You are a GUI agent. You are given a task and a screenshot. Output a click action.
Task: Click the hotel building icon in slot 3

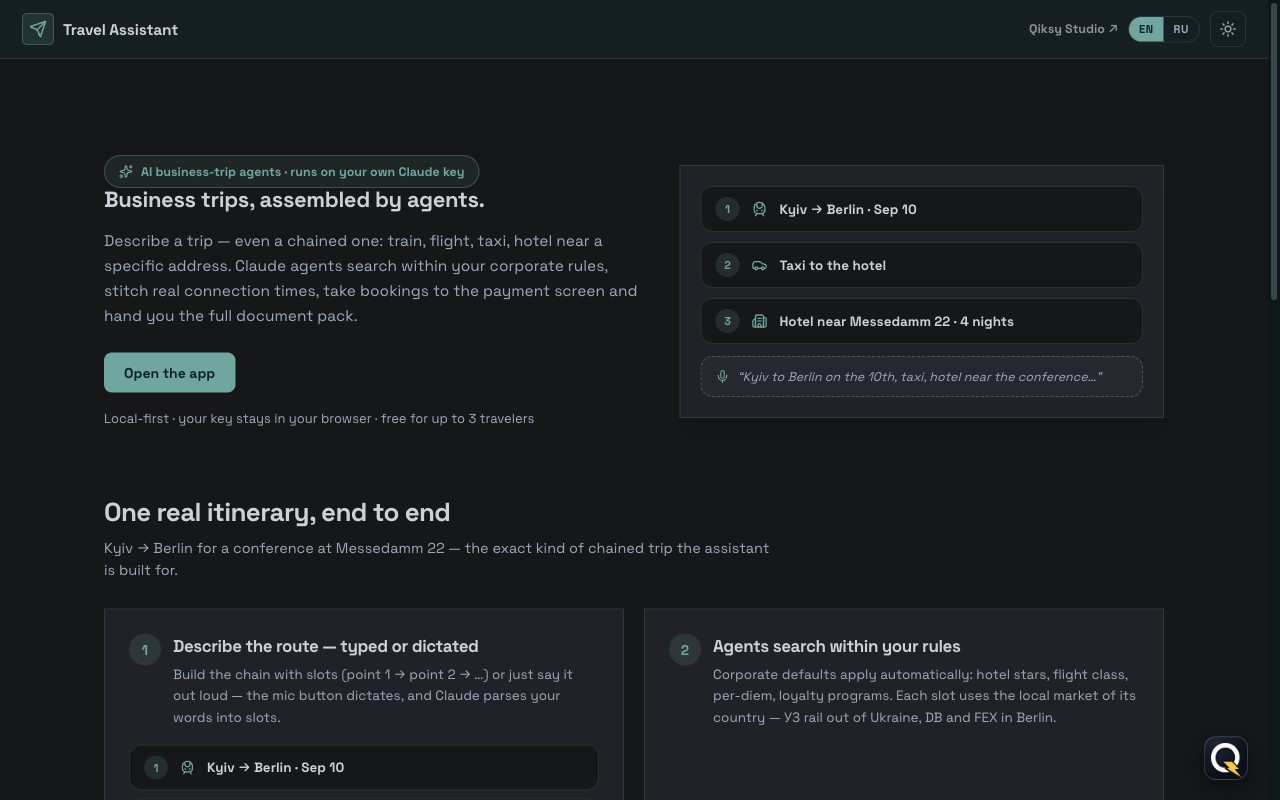click(x=759, y=321)
